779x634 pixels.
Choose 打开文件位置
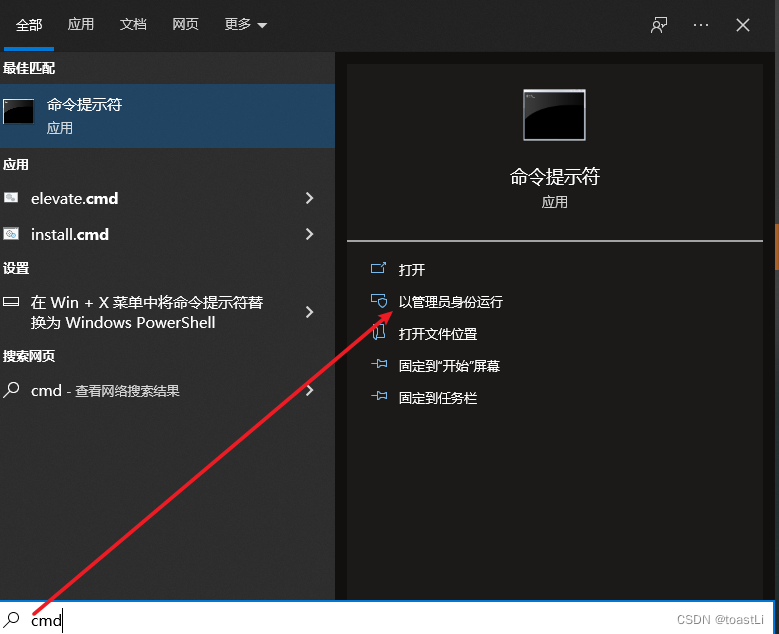pos(438,334)
